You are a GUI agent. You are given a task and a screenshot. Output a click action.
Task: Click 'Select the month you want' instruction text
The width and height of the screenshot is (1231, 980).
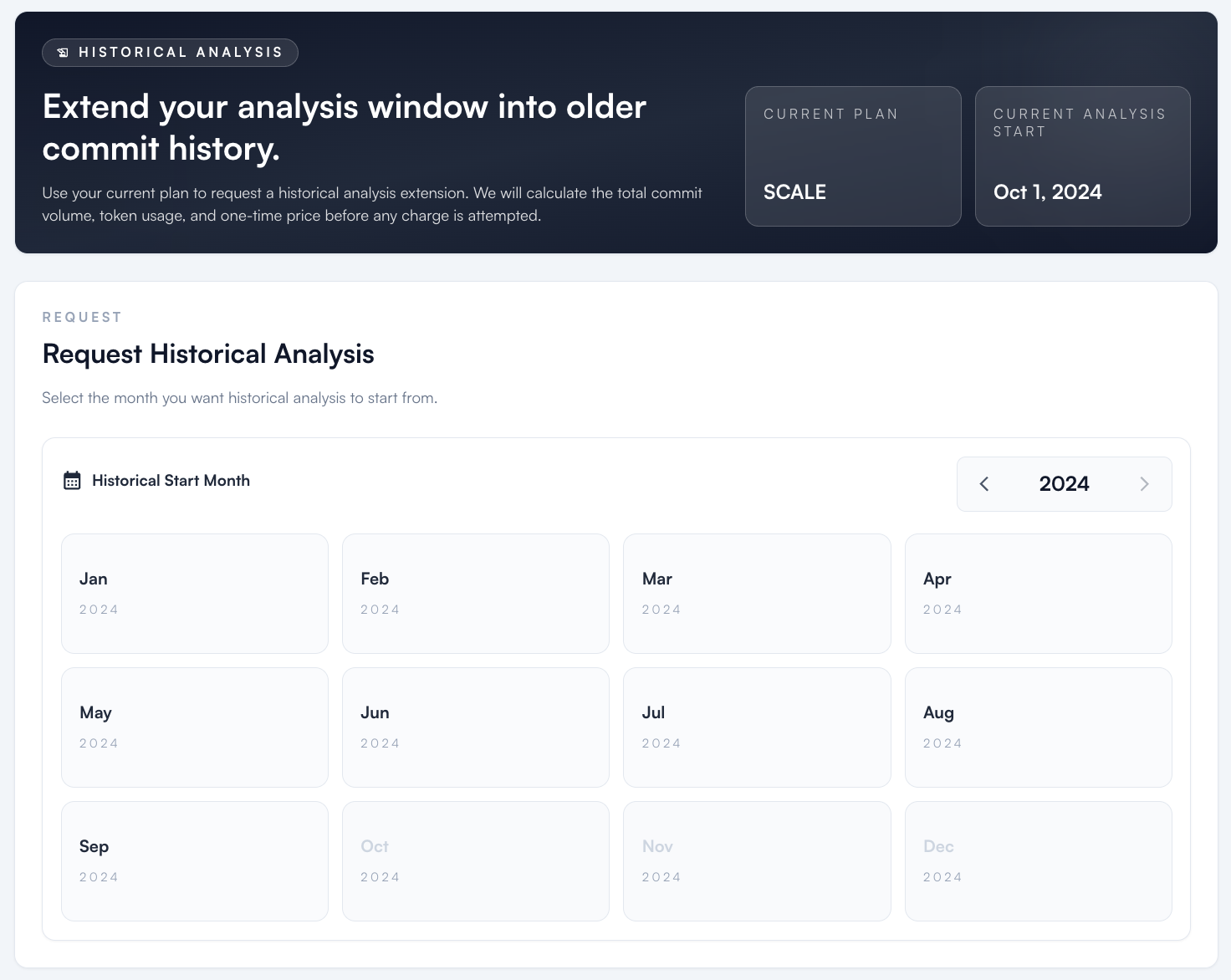click(240, 398)
